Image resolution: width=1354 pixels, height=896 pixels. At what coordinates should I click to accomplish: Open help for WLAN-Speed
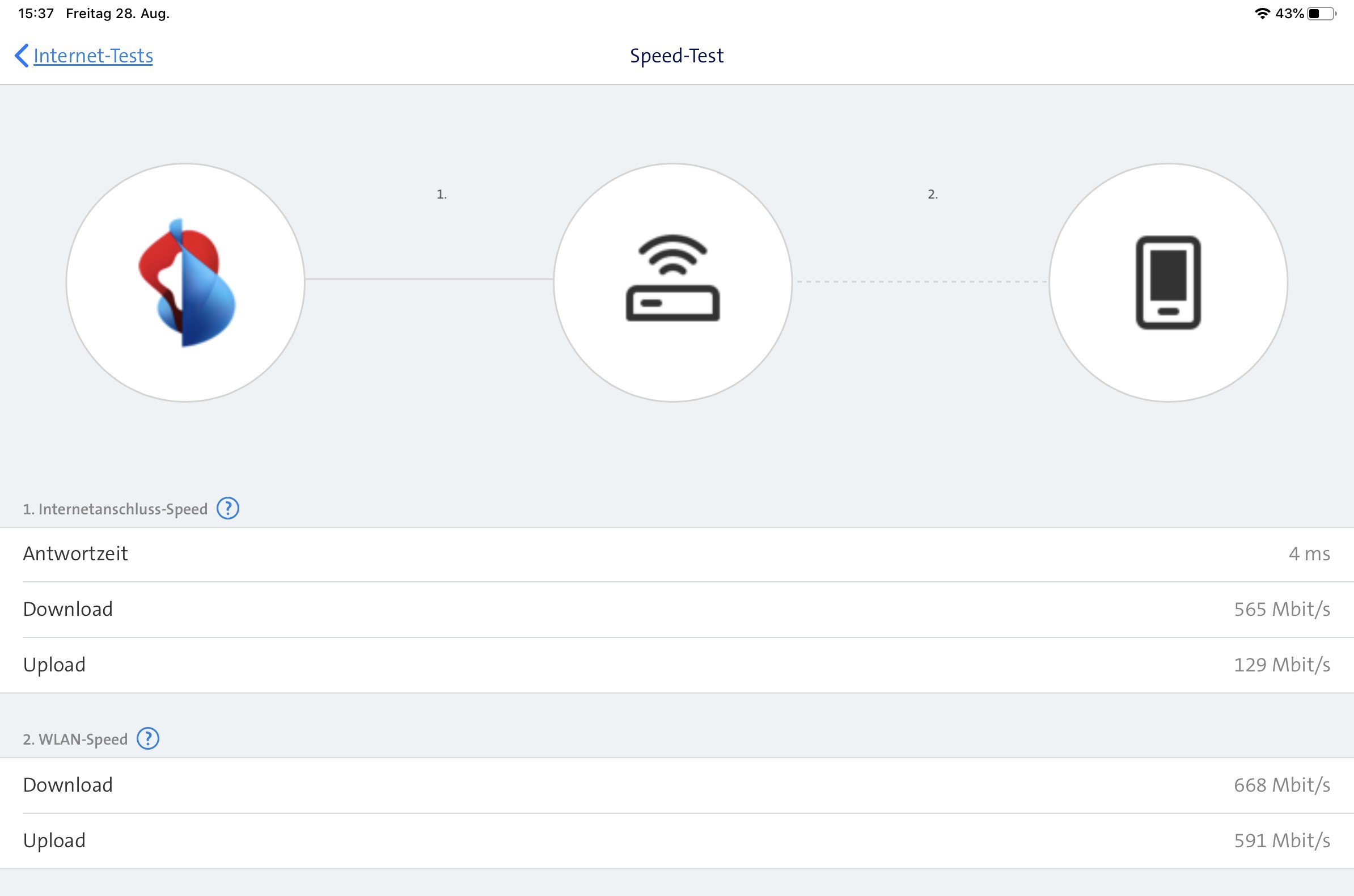148,738
